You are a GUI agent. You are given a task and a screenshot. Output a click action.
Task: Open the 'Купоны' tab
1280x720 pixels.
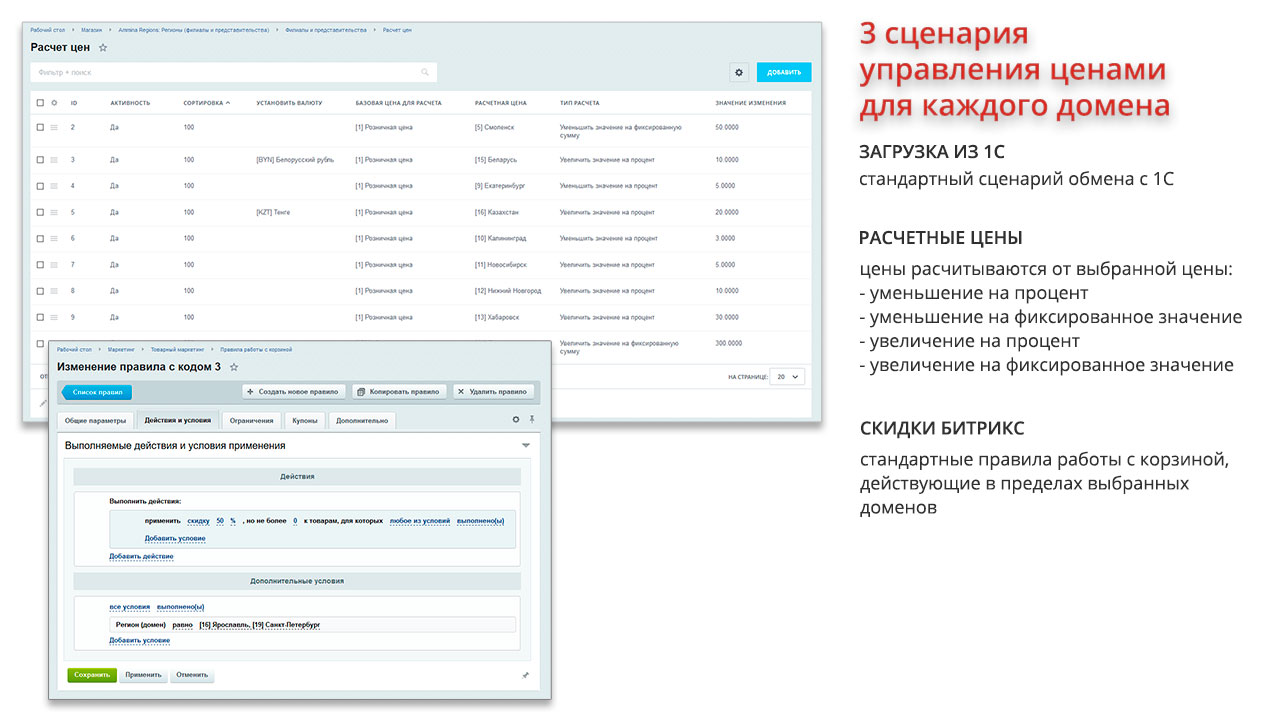point(304,421)
